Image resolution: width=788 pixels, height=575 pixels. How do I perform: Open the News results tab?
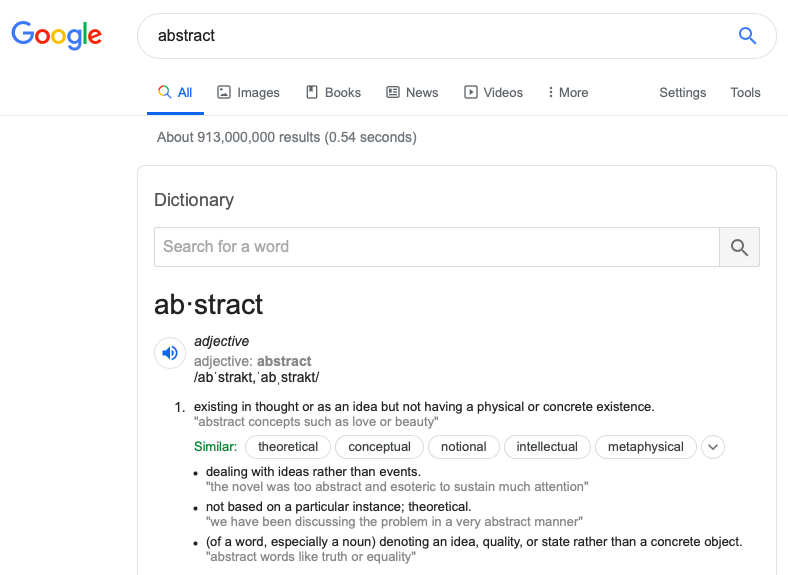pos(412,92)
